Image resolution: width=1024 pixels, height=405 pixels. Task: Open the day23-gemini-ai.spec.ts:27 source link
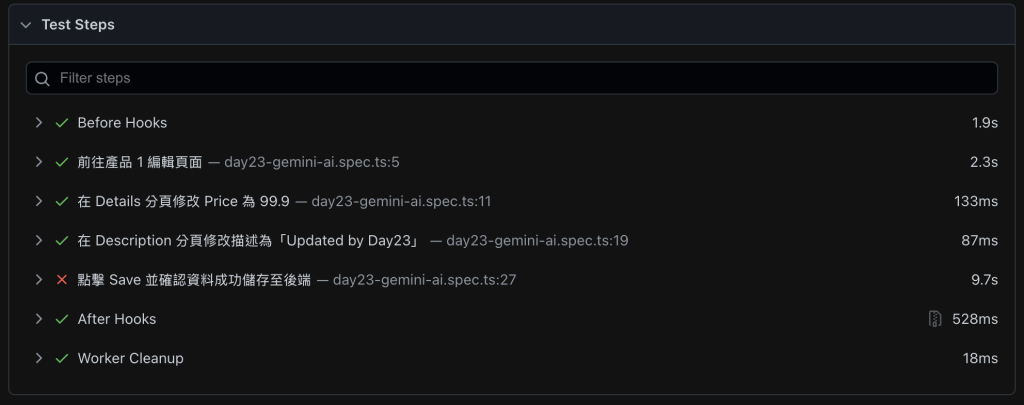click(x=424, y=280)
